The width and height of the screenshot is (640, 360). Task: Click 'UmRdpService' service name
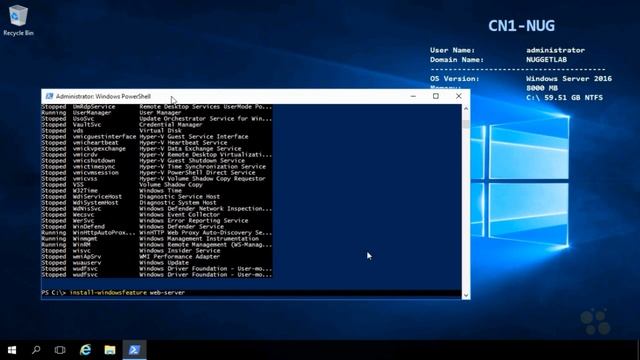click(94, 107)
